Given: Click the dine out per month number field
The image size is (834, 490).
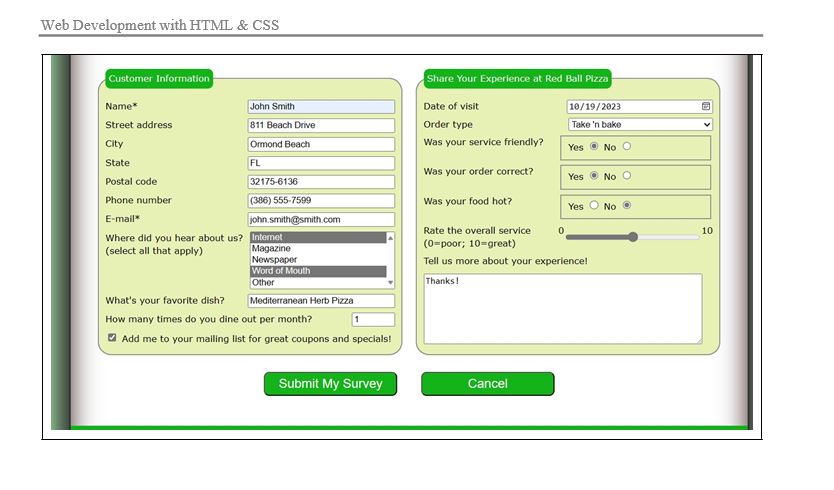Looking at the screenshot, I should [373, 319].
